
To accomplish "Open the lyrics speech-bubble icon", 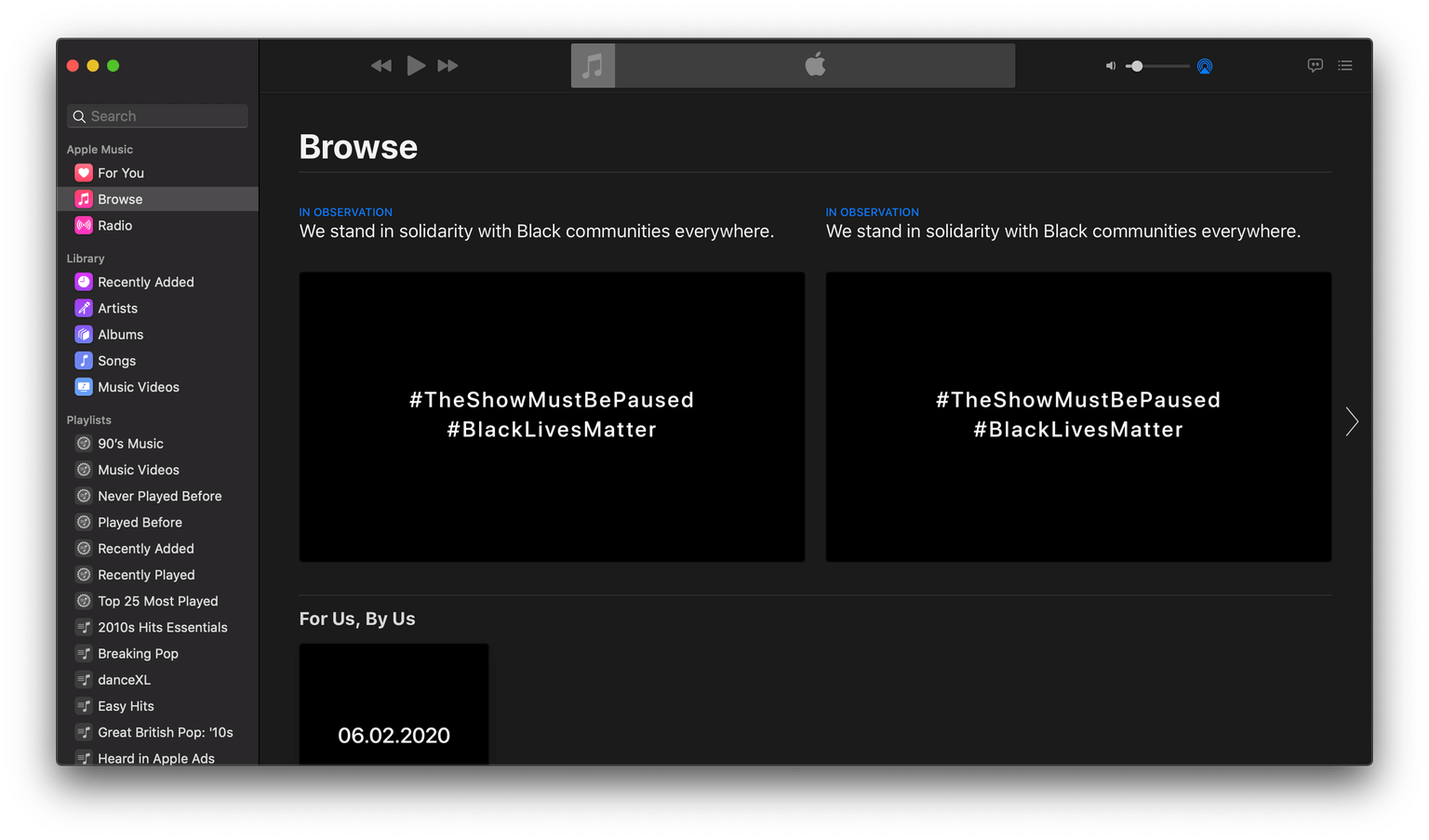I will [x=1315, y=65].
